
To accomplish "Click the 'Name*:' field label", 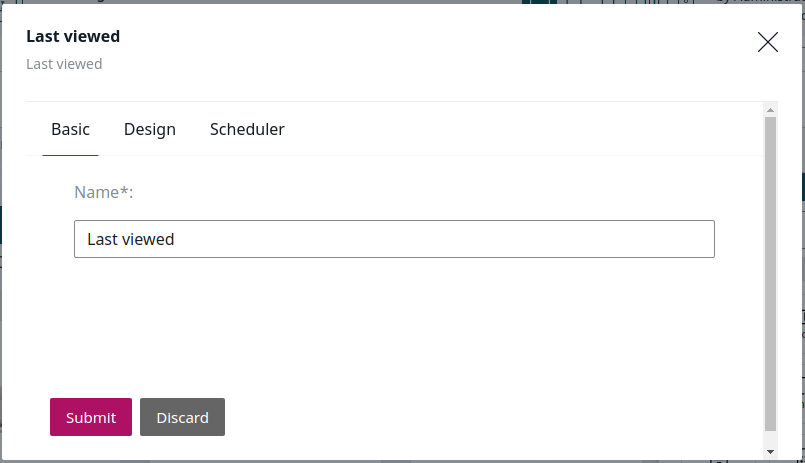I will (104, 192).
